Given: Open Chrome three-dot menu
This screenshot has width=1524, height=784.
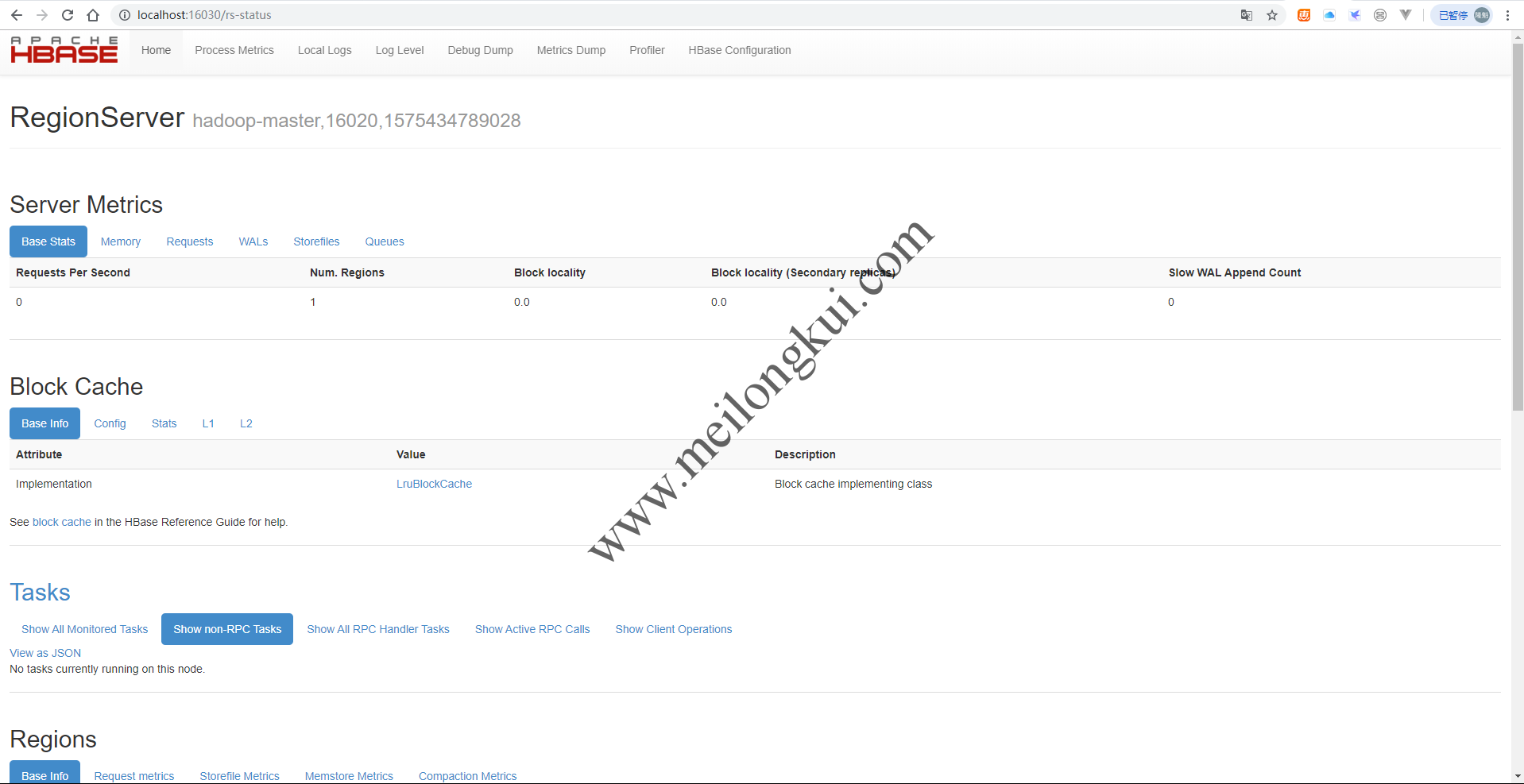Looking at the screenshot, I should [x=1507, y=15].
